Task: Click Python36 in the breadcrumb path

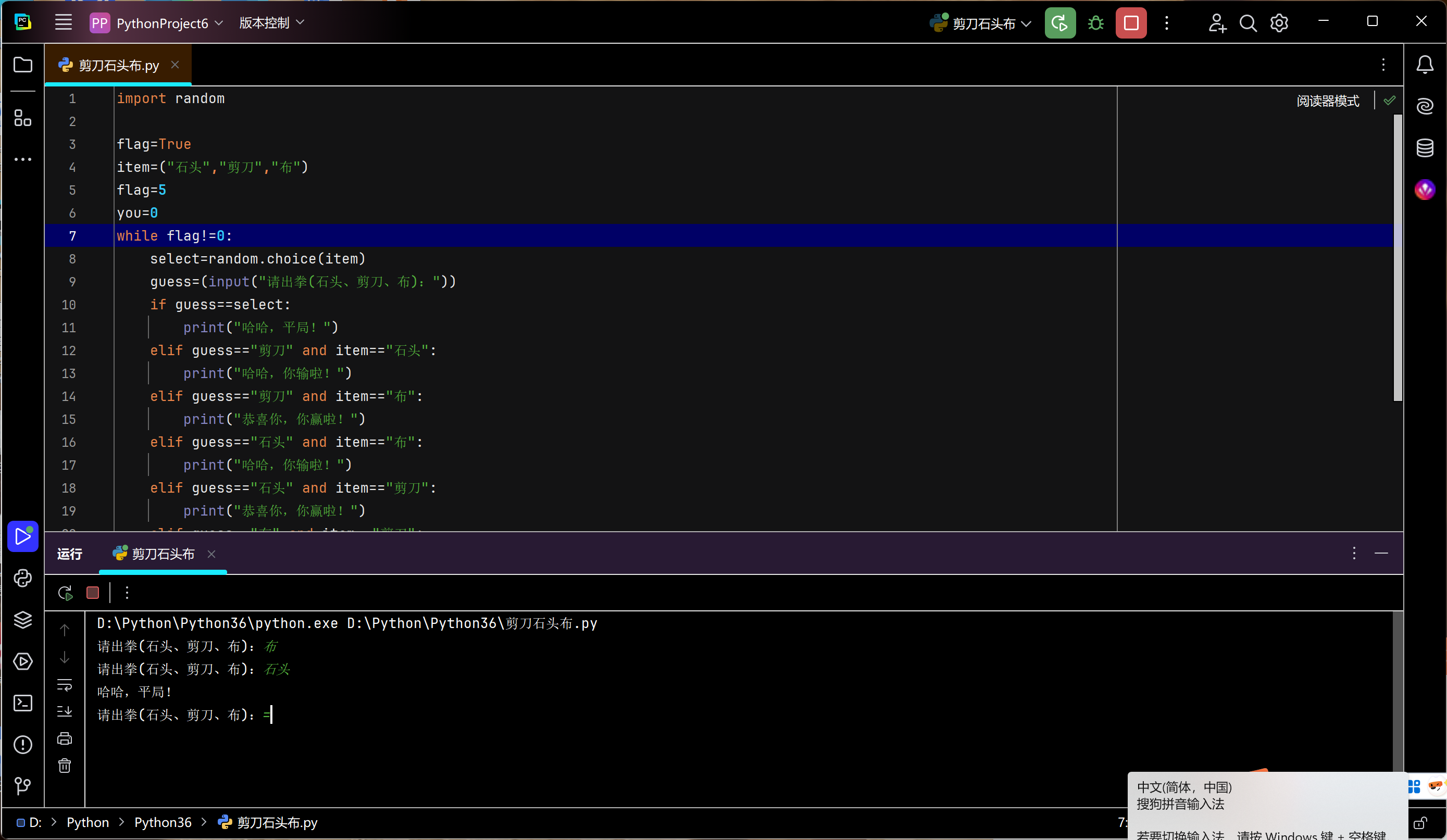Action: [163, 822]
